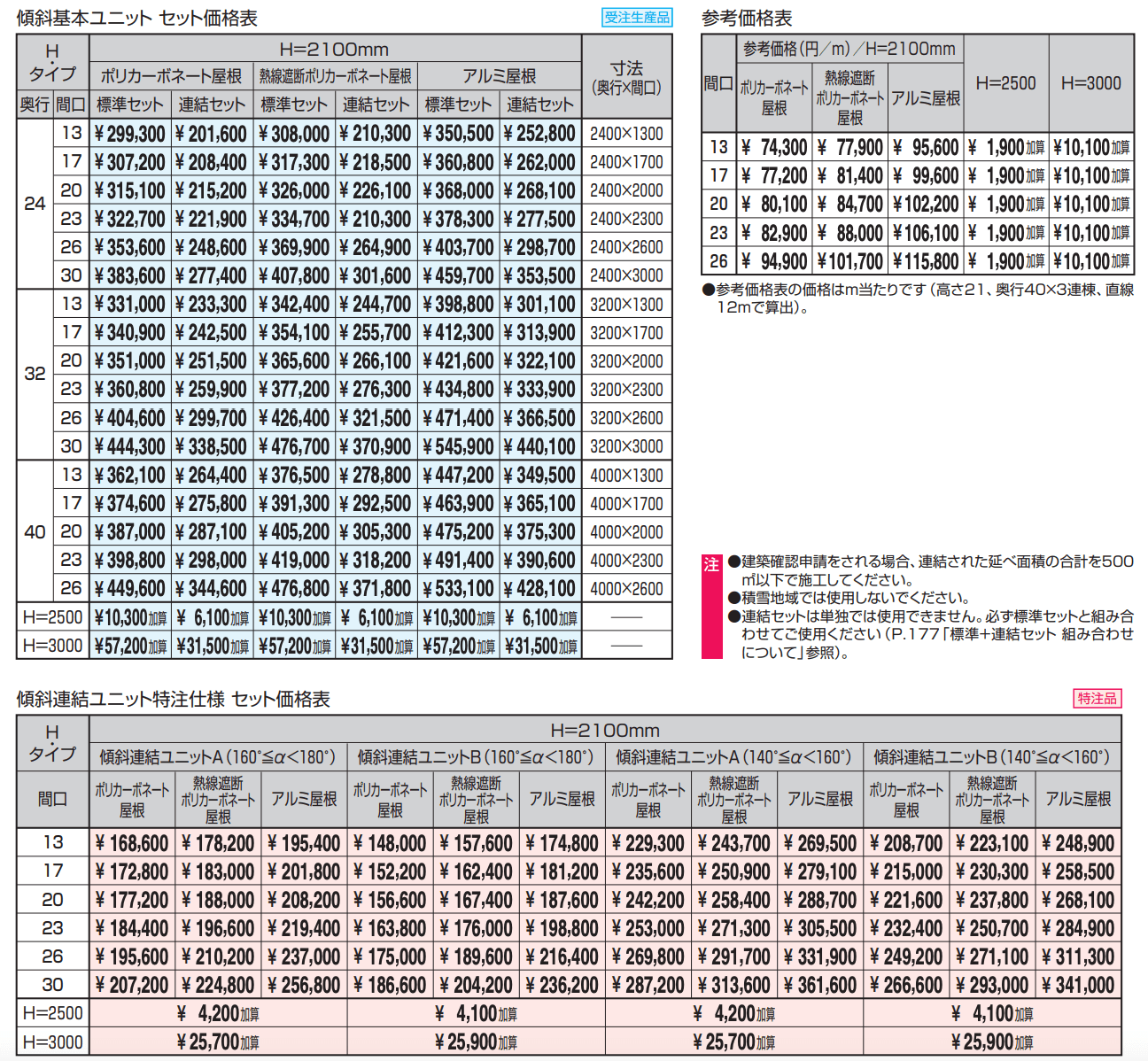Click ¥74,300 in the reference price table
1148x1061 pixels.
pyautogui.click(x=774, y=147)
